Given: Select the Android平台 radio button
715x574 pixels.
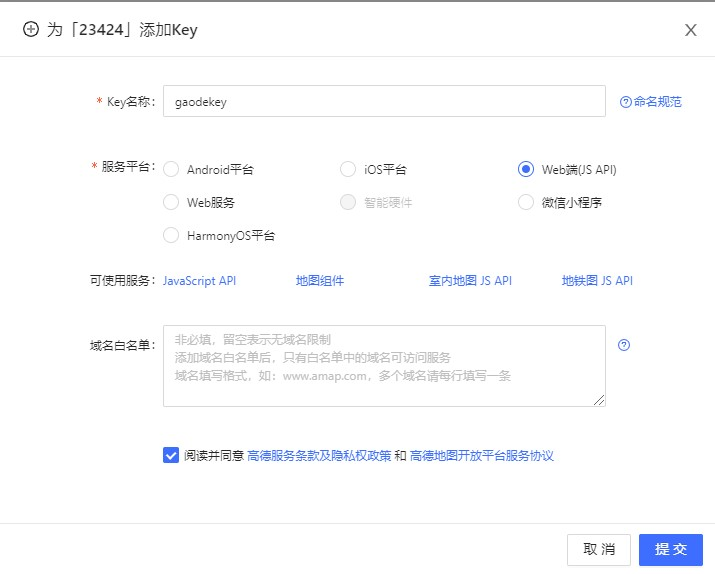Looking at the screenshot, I should coord(171,169).
